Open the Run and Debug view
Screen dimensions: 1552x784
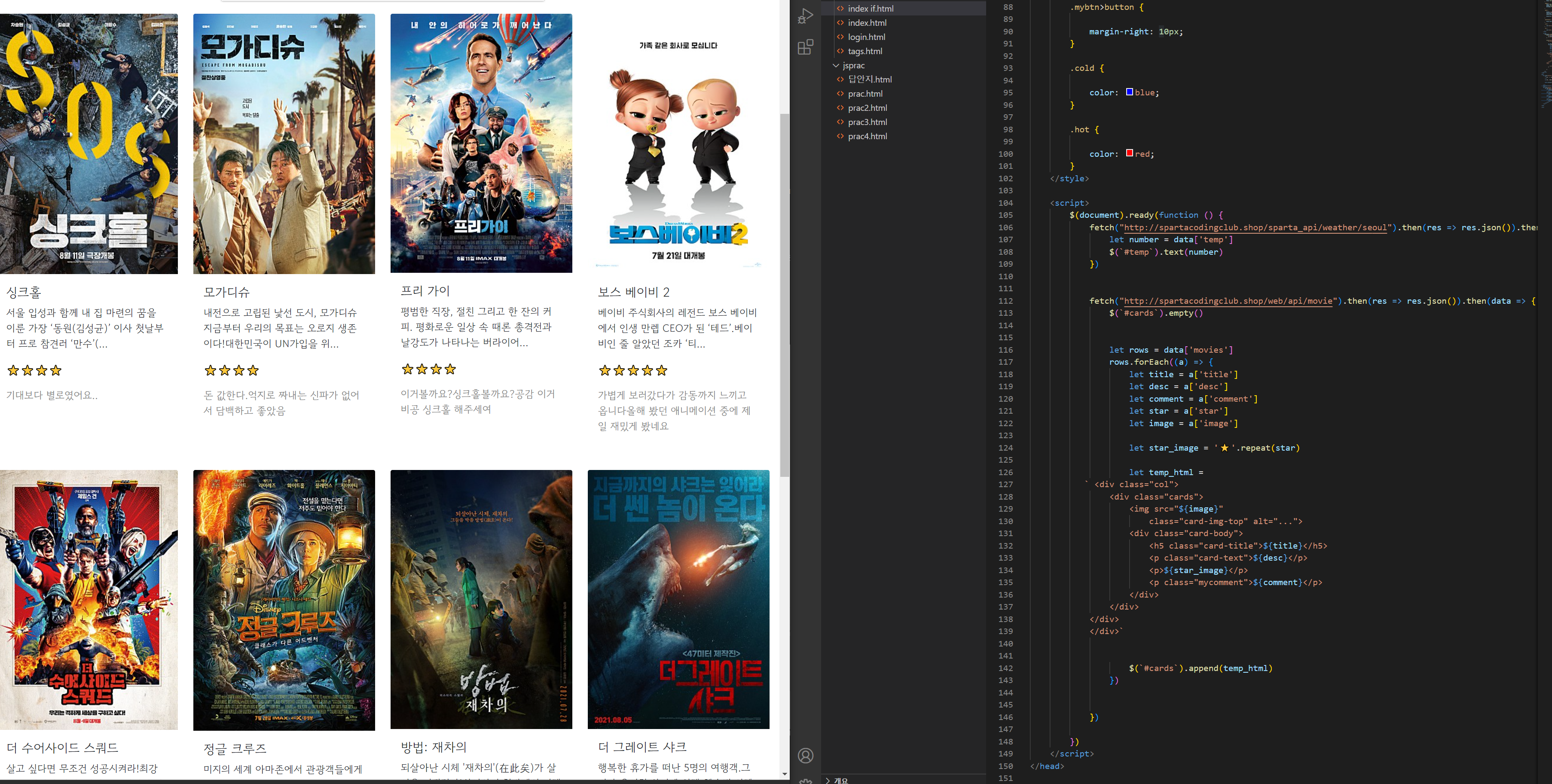[806, 15]
